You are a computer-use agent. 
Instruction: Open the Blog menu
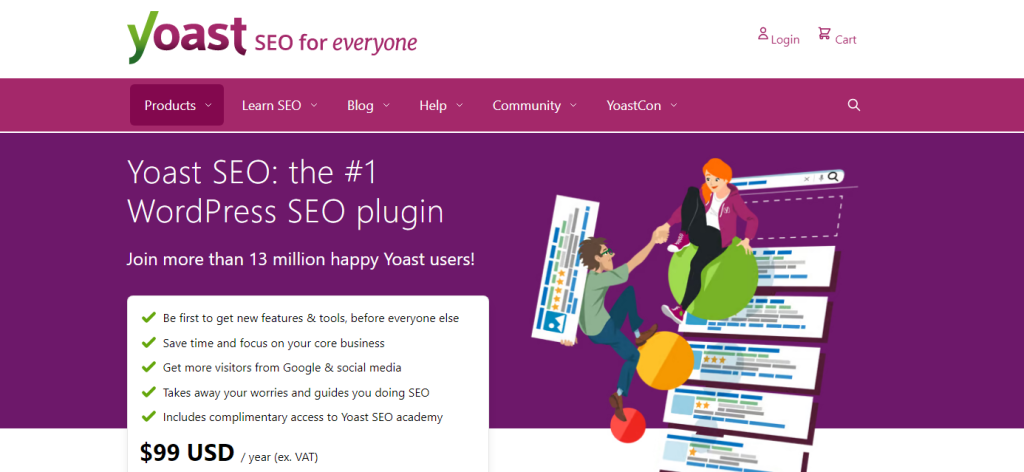(368, 105)
